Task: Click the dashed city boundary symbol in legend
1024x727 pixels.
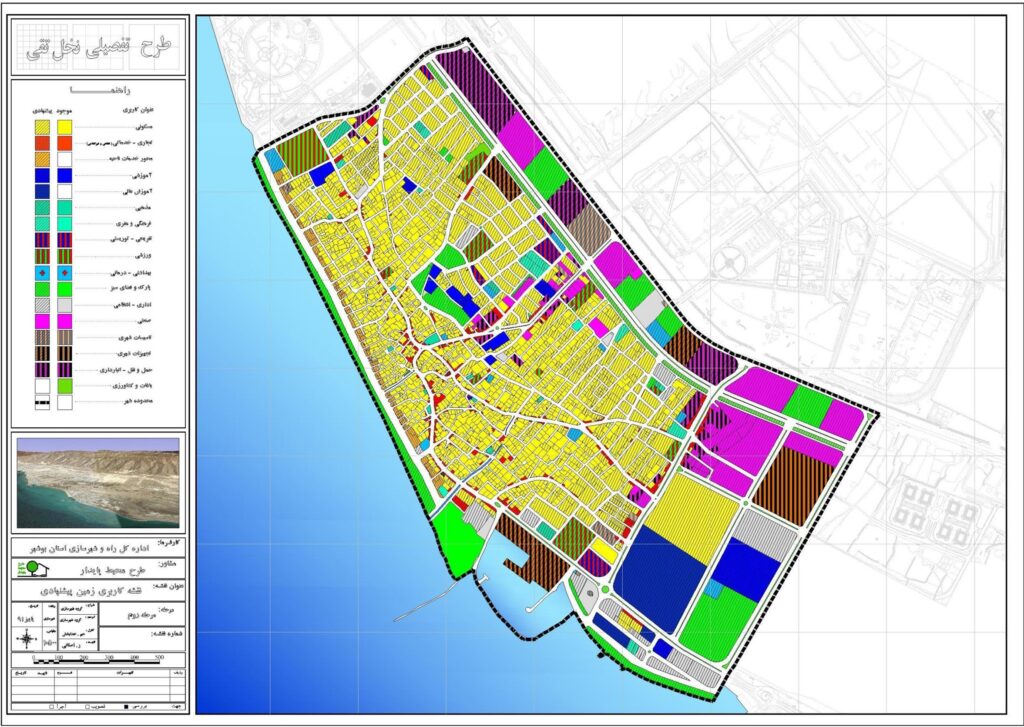Action: pyautogui.click(x=42, y=402)
